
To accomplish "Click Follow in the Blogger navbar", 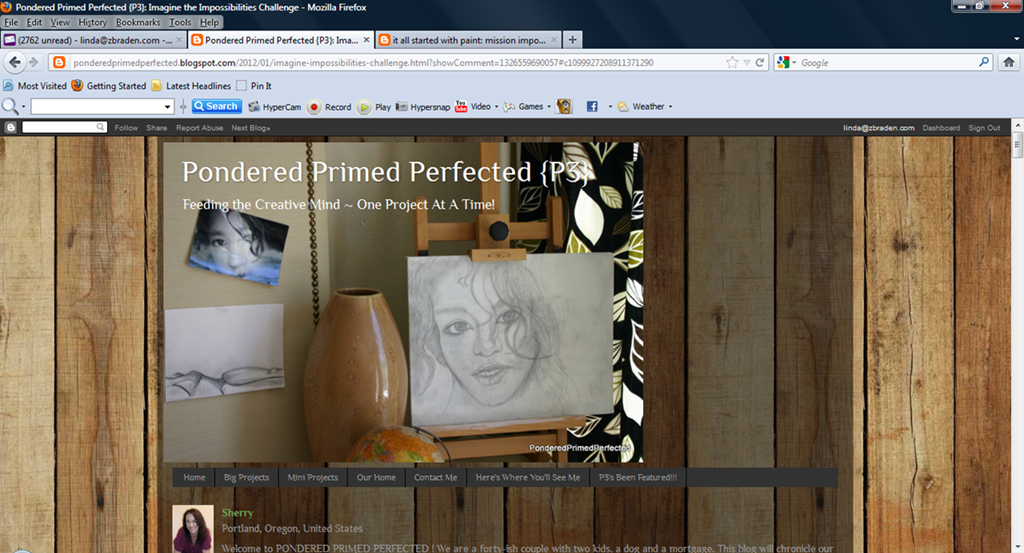I will pos(126,128).
